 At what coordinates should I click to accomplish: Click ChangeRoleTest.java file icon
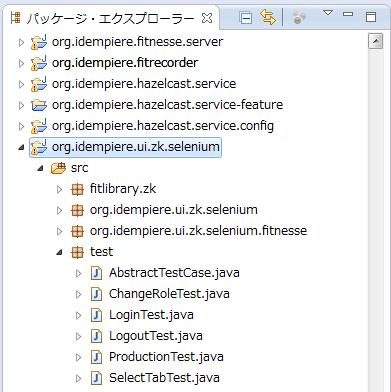point(96,294)
